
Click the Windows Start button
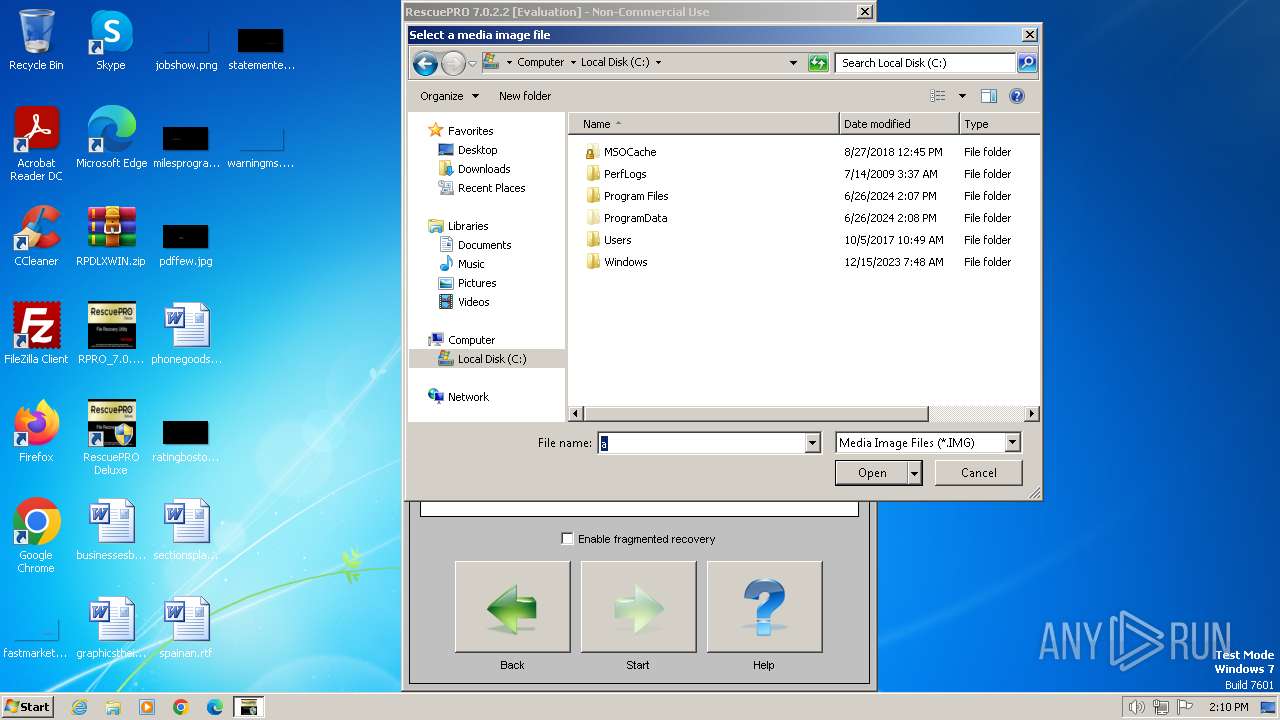(28, 707)
